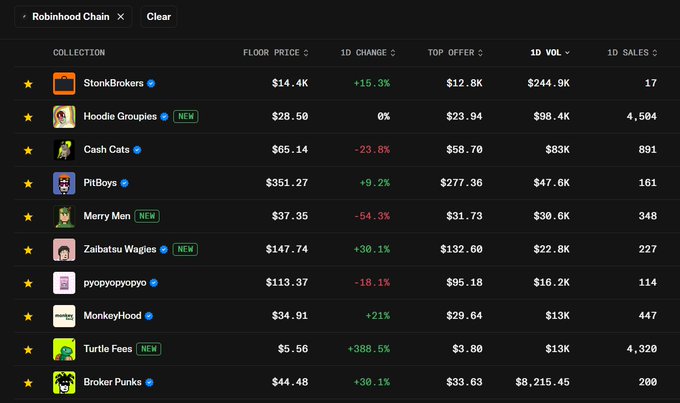The height and width of the screenshot is (403, 680).
Task: Toggle favorite star for pyopyopyopyo
Action: [x=28, y=283]
